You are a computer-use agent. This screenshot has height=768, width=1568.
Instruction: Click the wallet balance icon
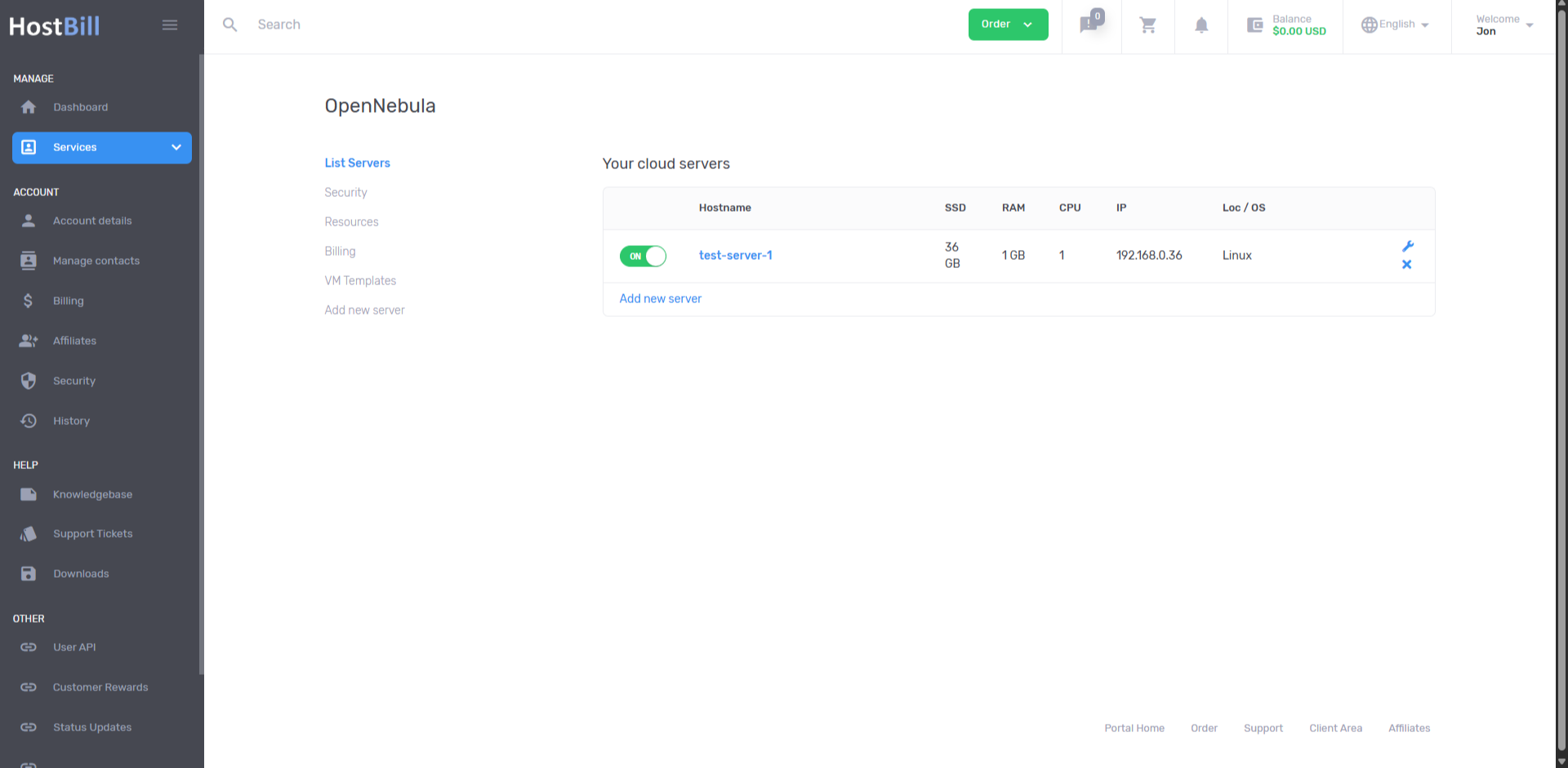point(1255,25)
